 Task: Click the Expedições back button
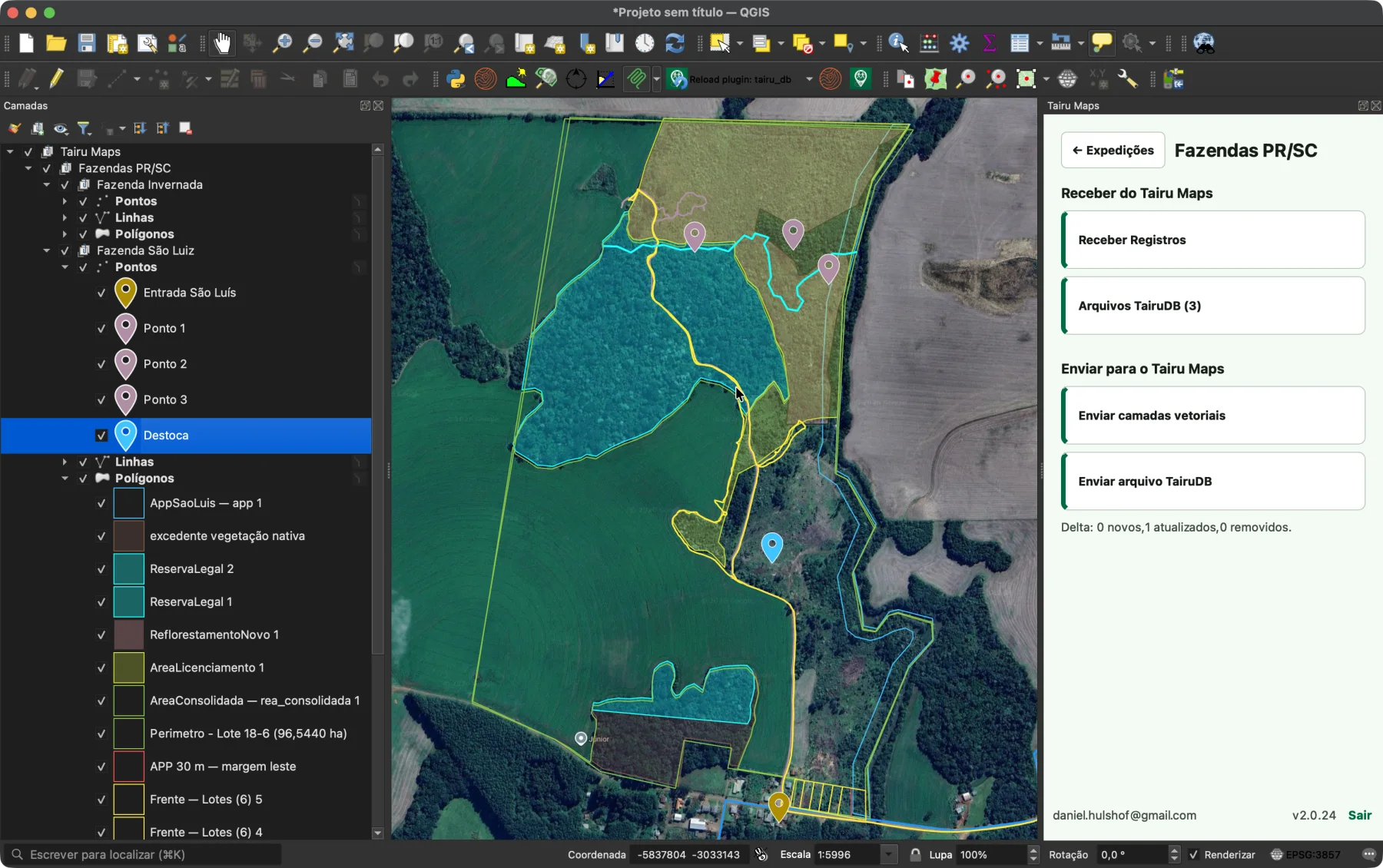[x=1113, y=151]
